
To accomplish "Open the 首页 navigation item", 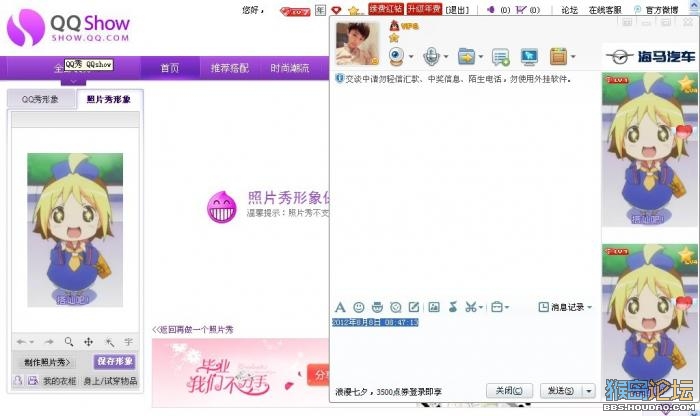I will pyautogui.click(x=170, y=68).
